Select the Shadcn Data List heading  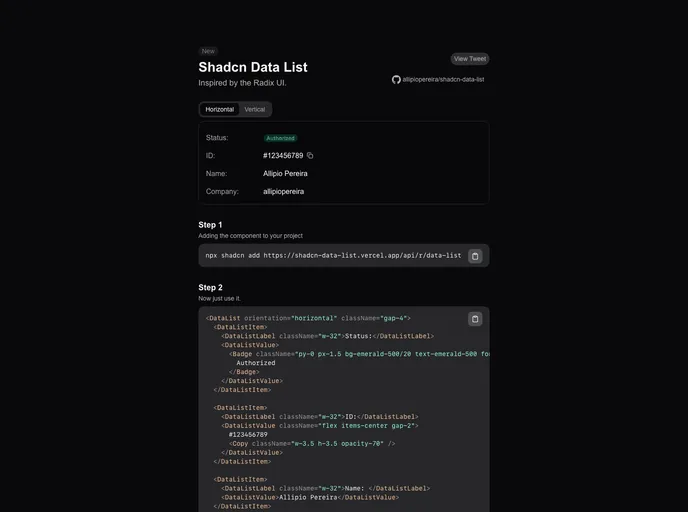pyautogui.click(x=253, y=67)
